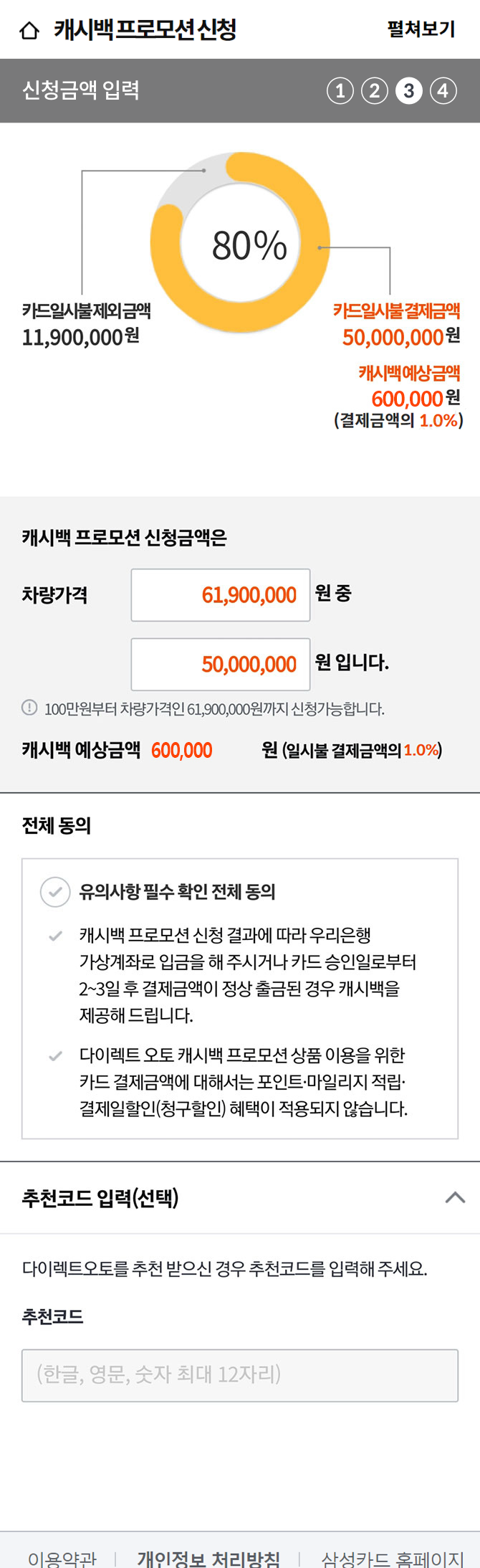Screen dimensions: 480x1568
Task: Open the 개인정보 처리방침 footer link
Action: (208, 1558)
